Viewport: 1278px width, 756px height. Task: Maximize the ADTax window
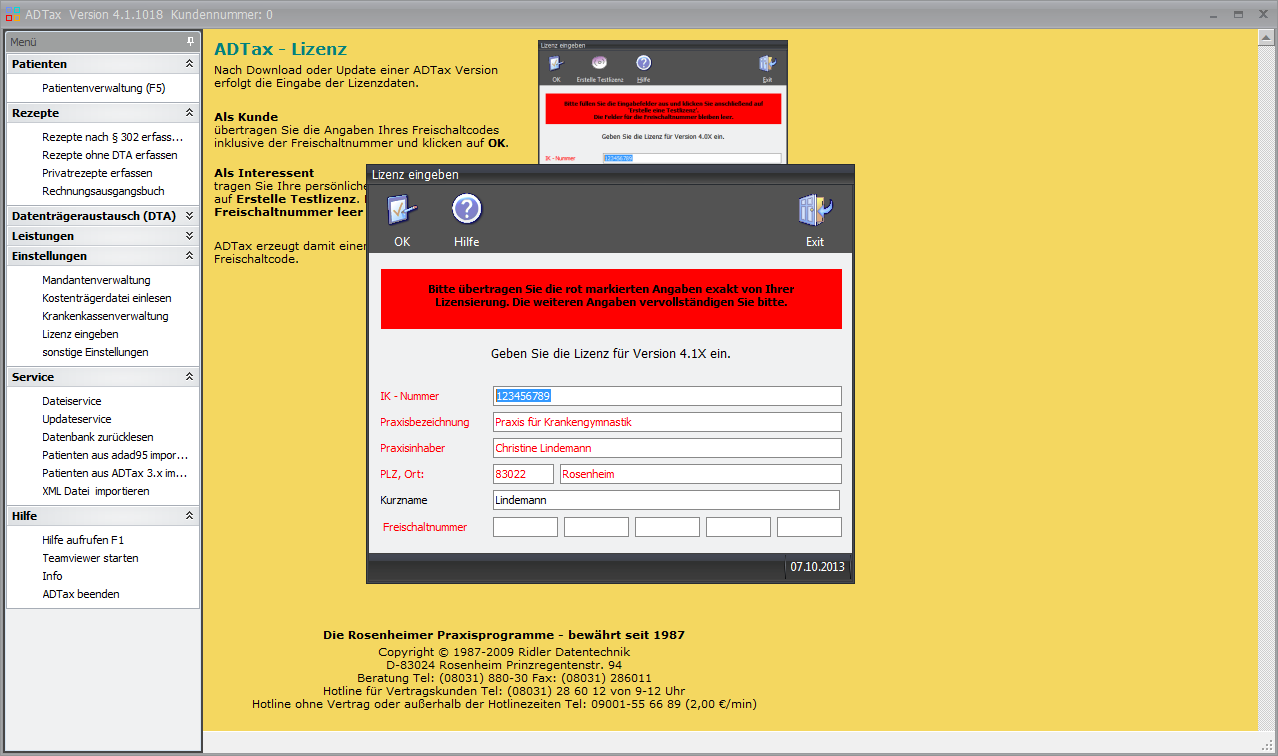point(1238,15)
